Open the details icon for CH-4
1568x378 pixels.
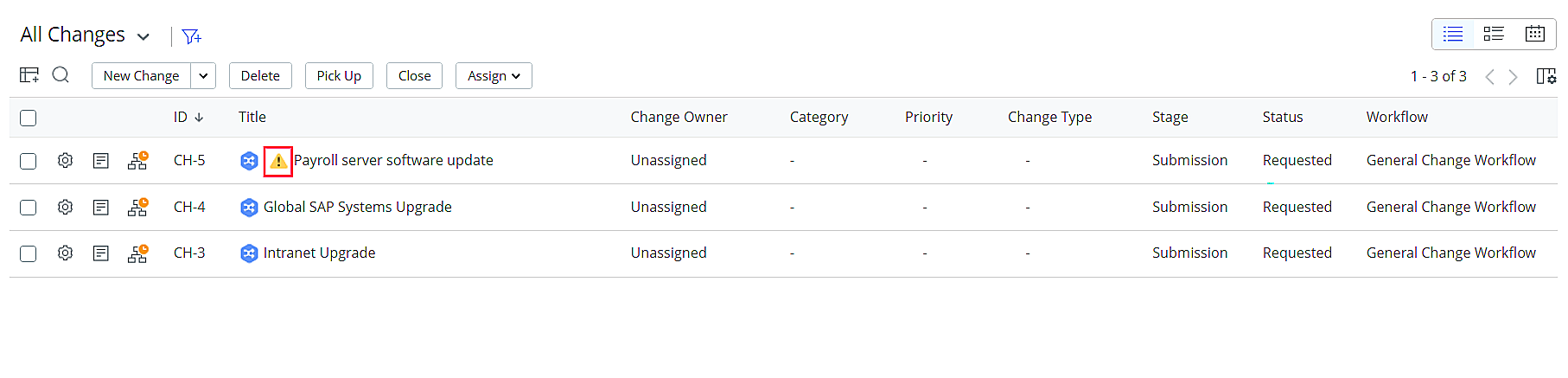click(101, 208)
